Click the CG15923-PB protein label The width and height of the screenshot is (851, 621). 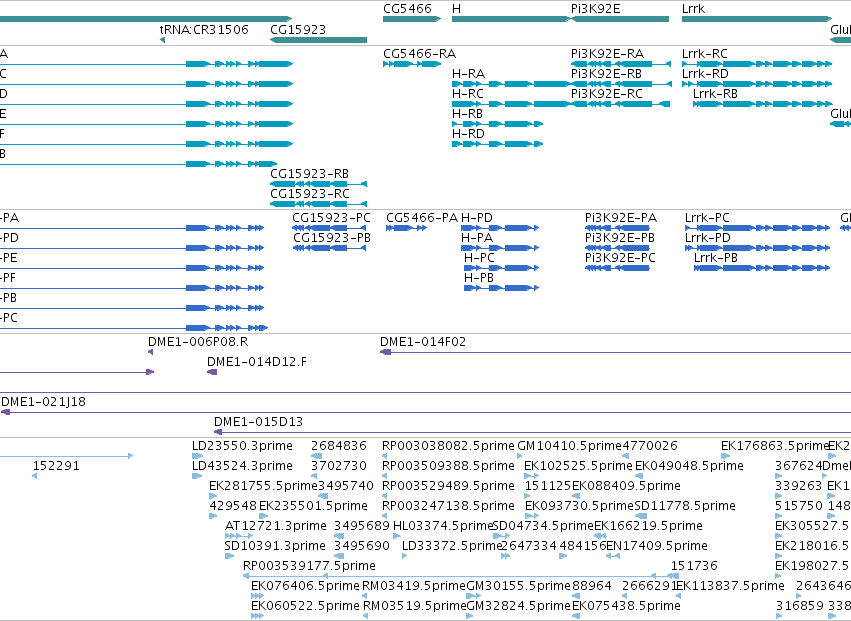[x=332, y=238]
